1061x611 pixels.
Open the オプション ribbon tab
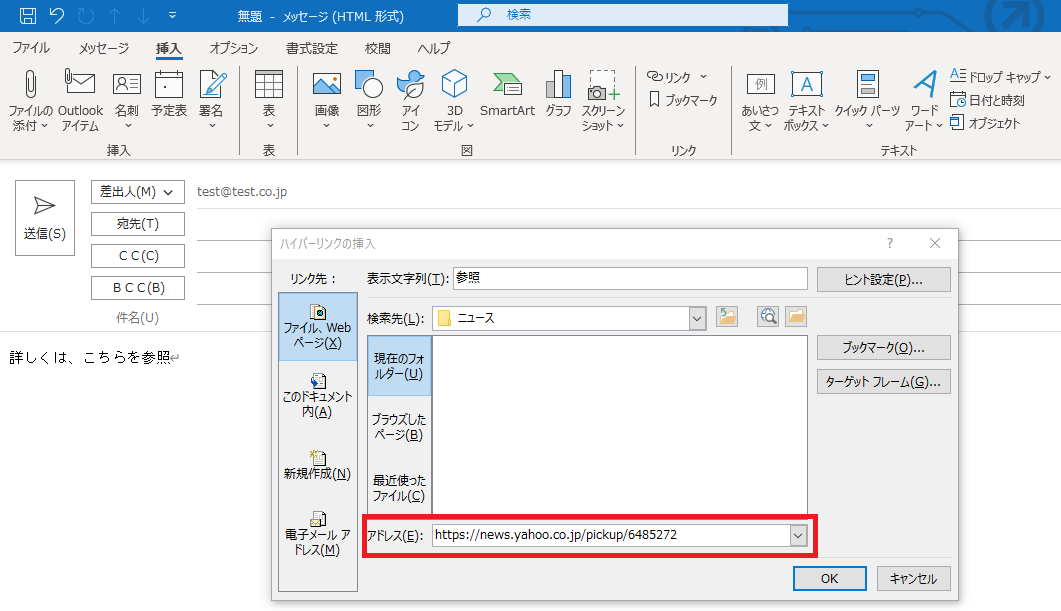[x=233, y=48]
